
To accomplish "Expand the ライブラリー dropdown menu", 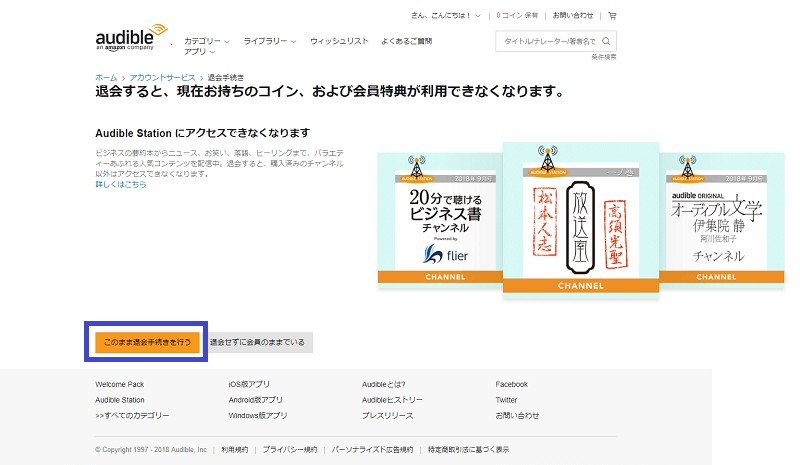I will [x=270, y=41].
